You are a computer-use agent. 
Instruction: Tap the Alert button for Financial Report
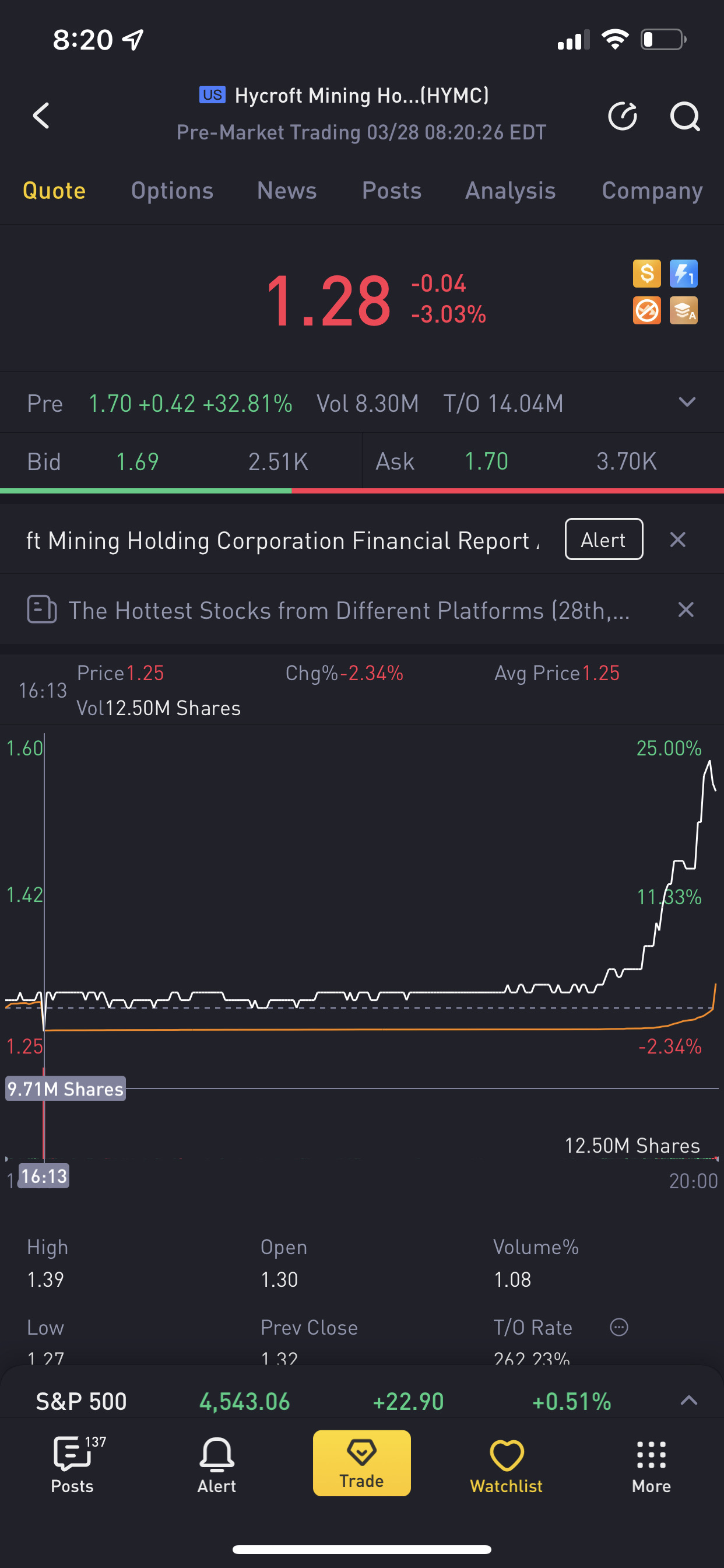(x=603, y=540)
